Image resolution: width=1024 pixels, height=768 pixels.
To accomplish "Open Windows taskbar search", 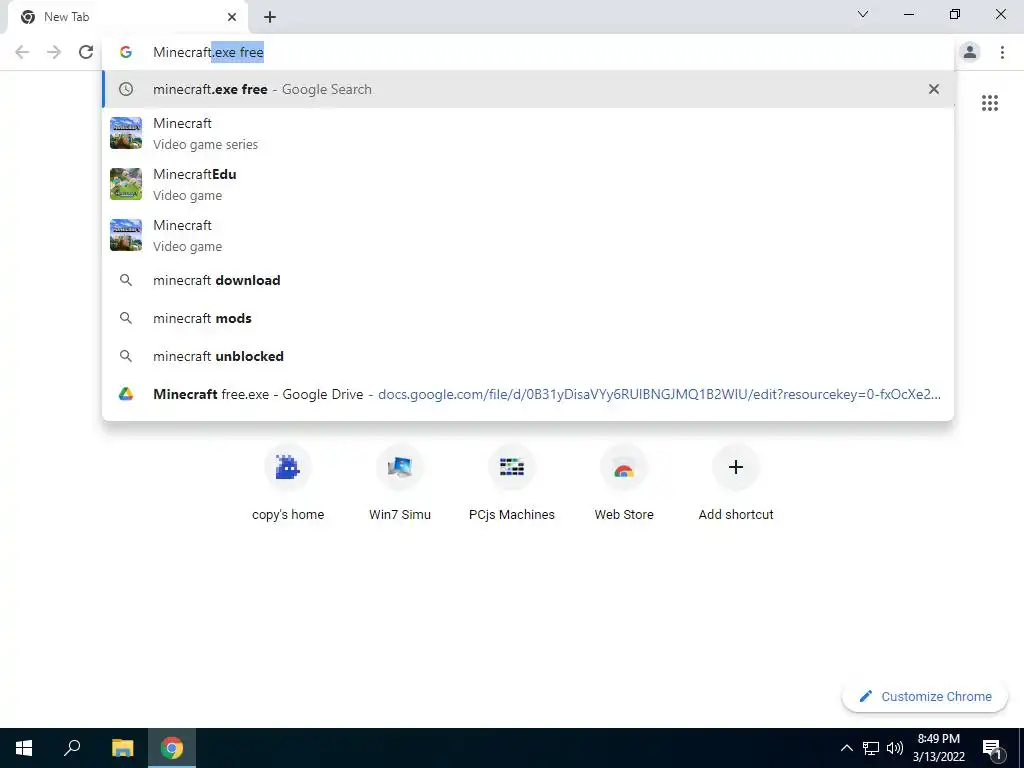I will pos(72,748).
